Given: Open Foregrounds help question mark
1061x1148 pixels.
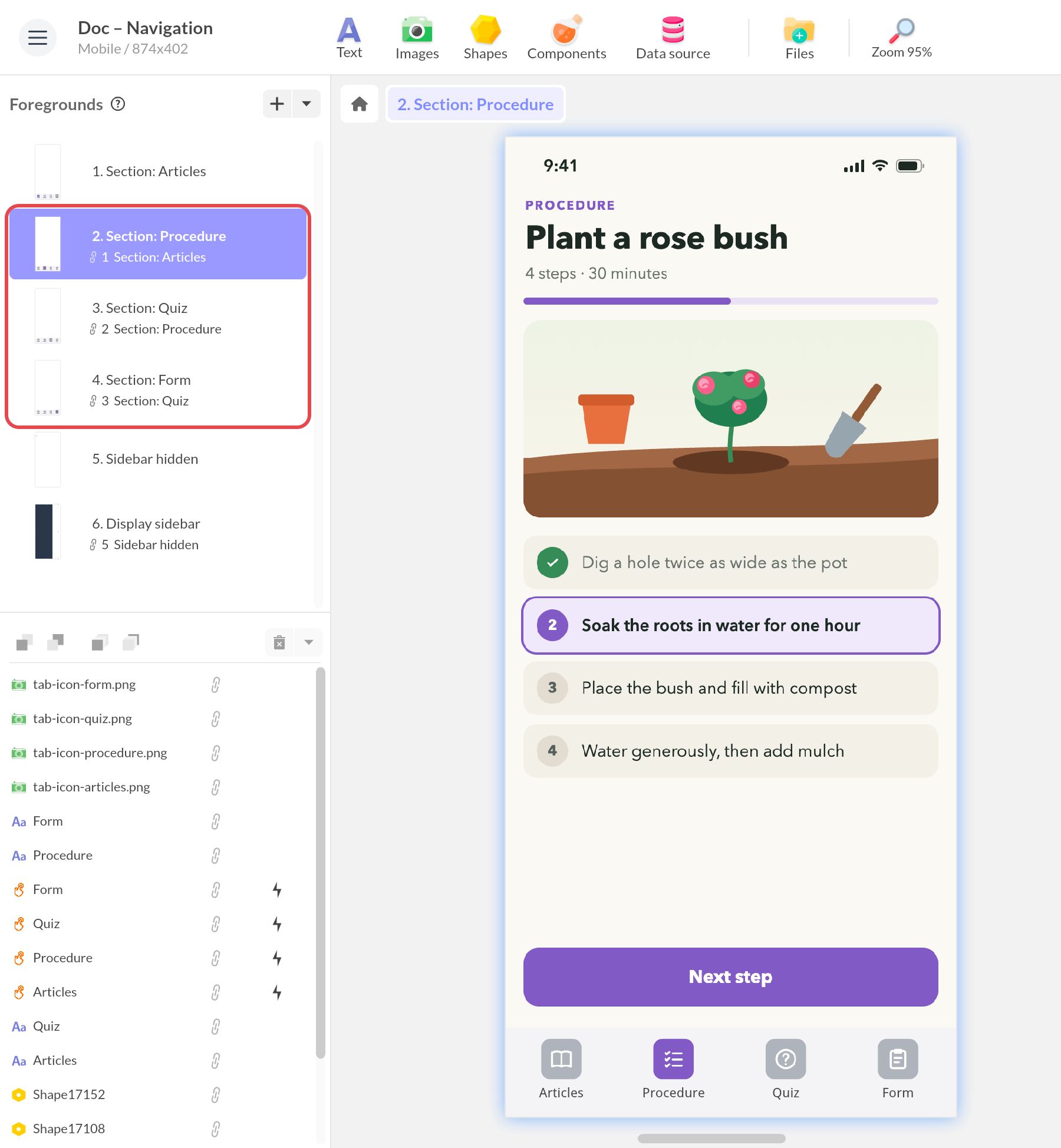Looking at the screenshot, I should (x=118, y=104).
